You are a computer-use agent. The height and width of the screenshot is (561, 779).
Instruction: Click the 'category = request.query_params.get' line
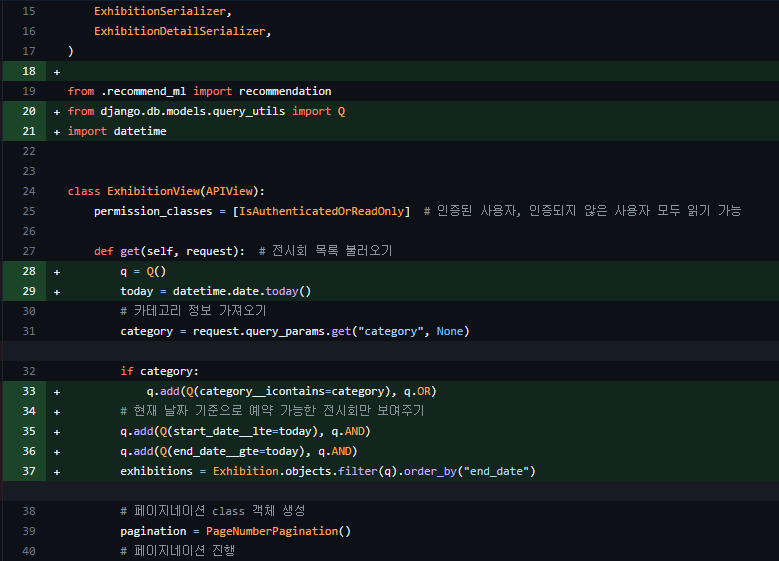click(x=295, y=331)
